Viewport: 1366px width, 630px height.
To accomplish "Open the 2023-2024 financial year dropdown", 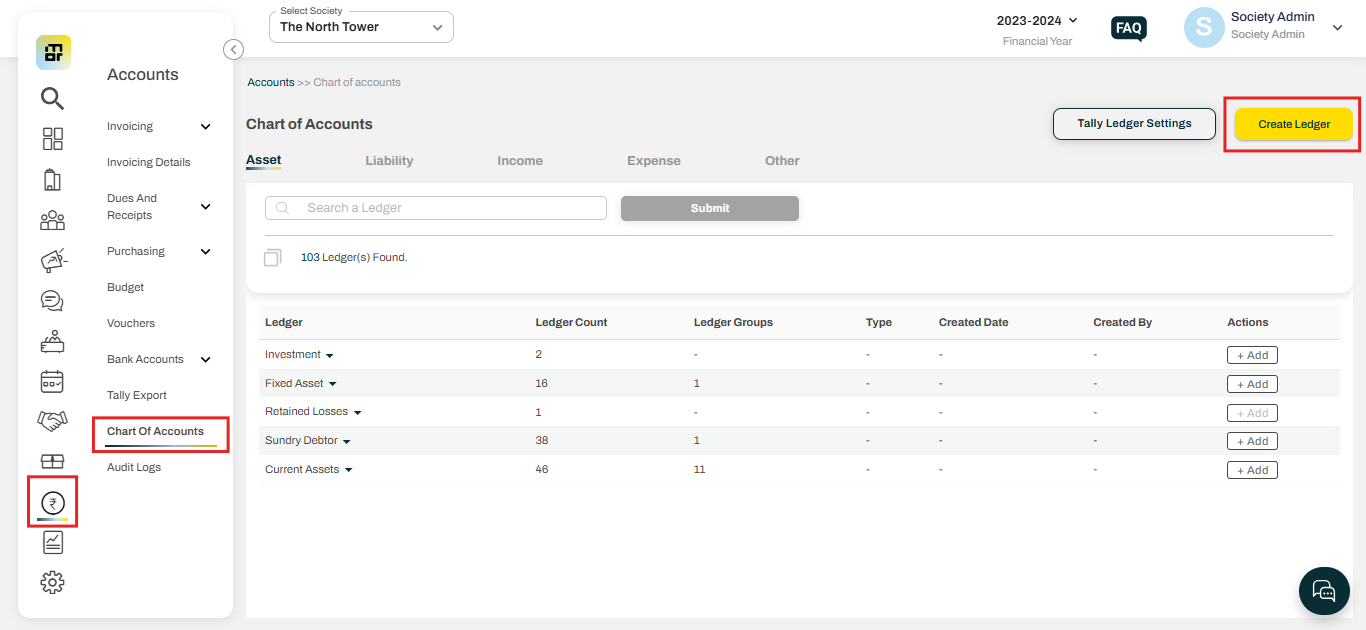I will 1037,20.
